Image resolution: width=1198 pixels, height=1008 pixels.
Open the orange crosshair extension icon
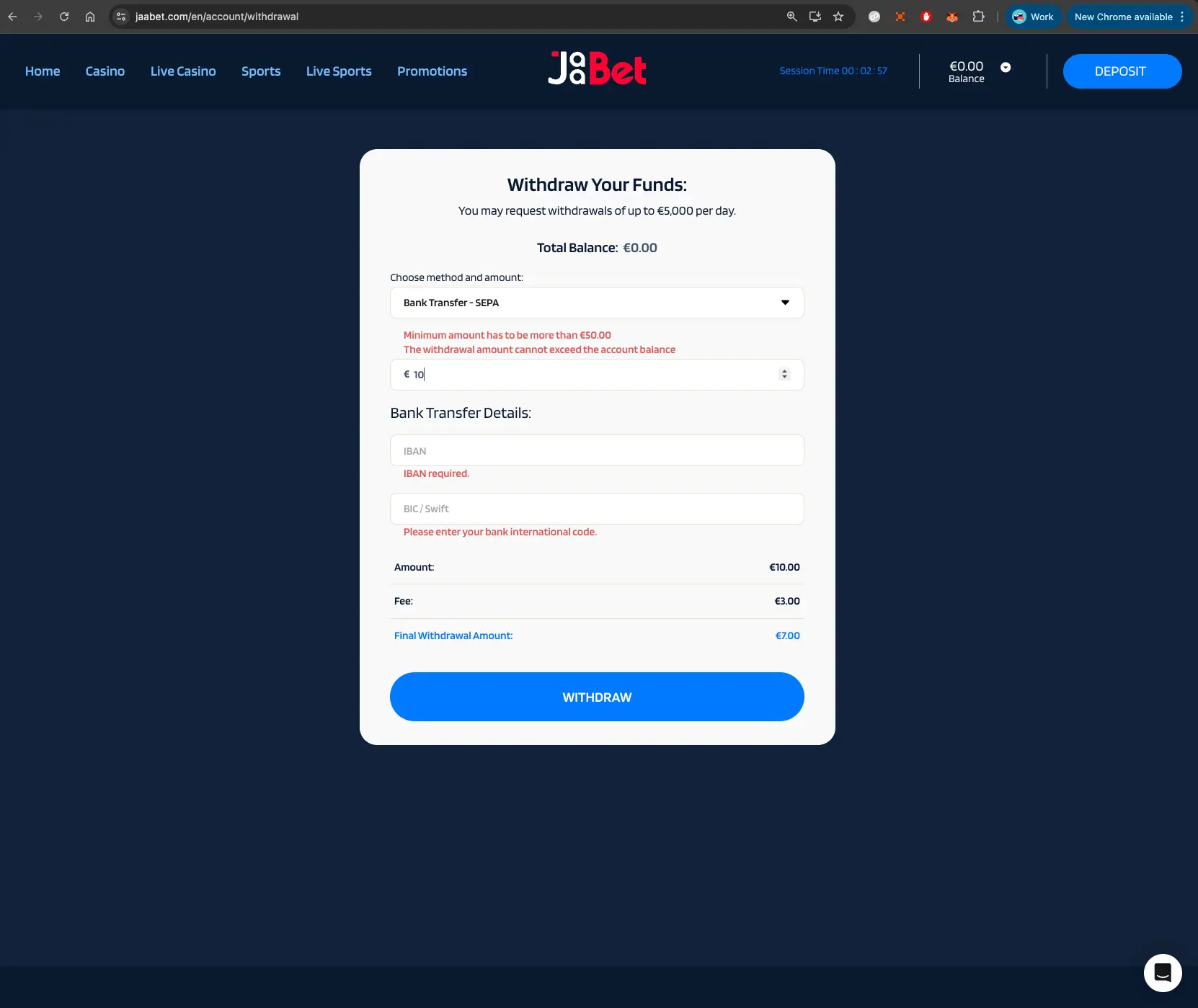tap(900, 17)
